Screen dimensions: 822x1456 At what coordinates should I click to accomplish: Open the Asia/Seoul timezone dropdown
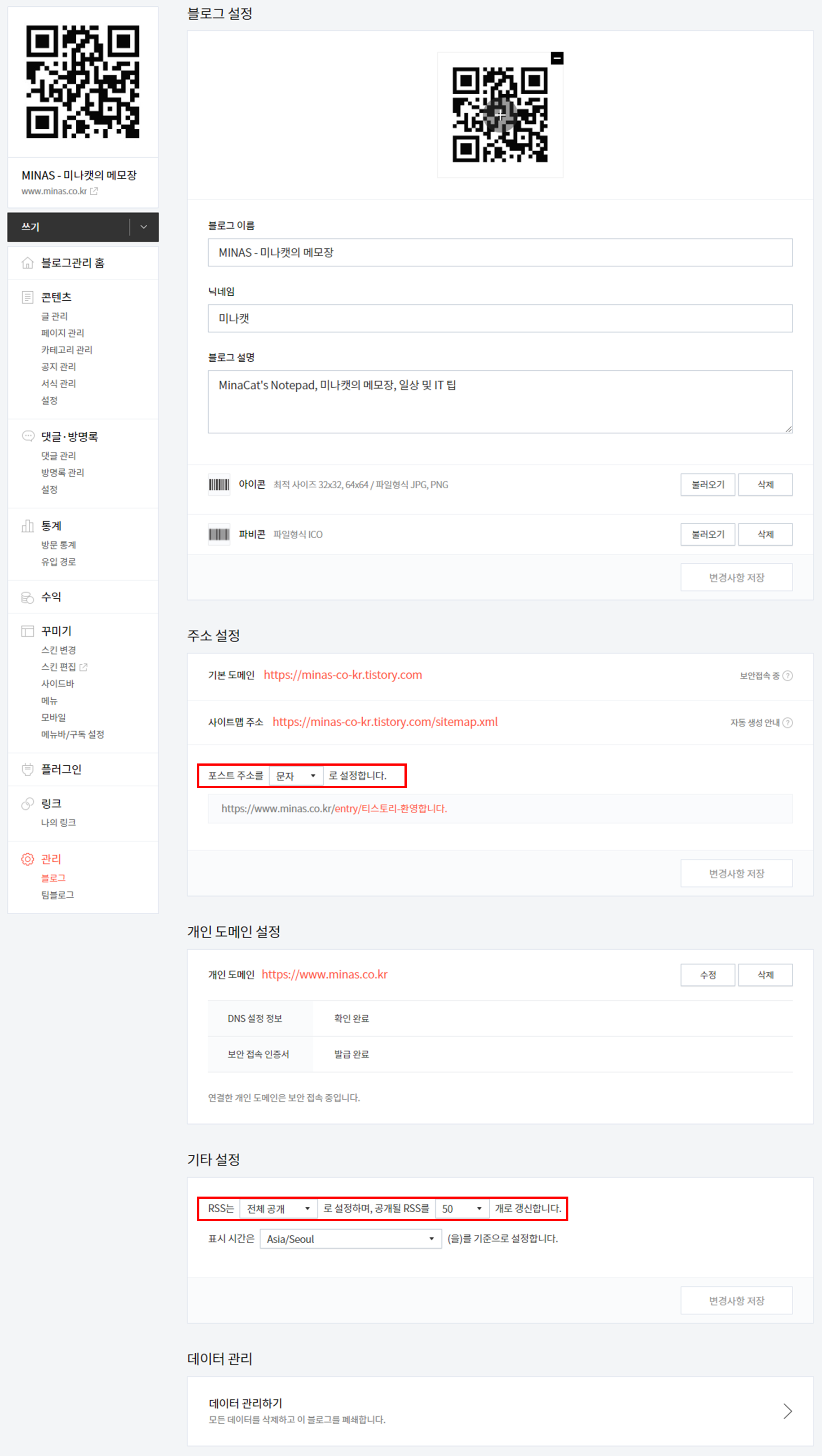pyautogui.click(x=351, y=1239)
